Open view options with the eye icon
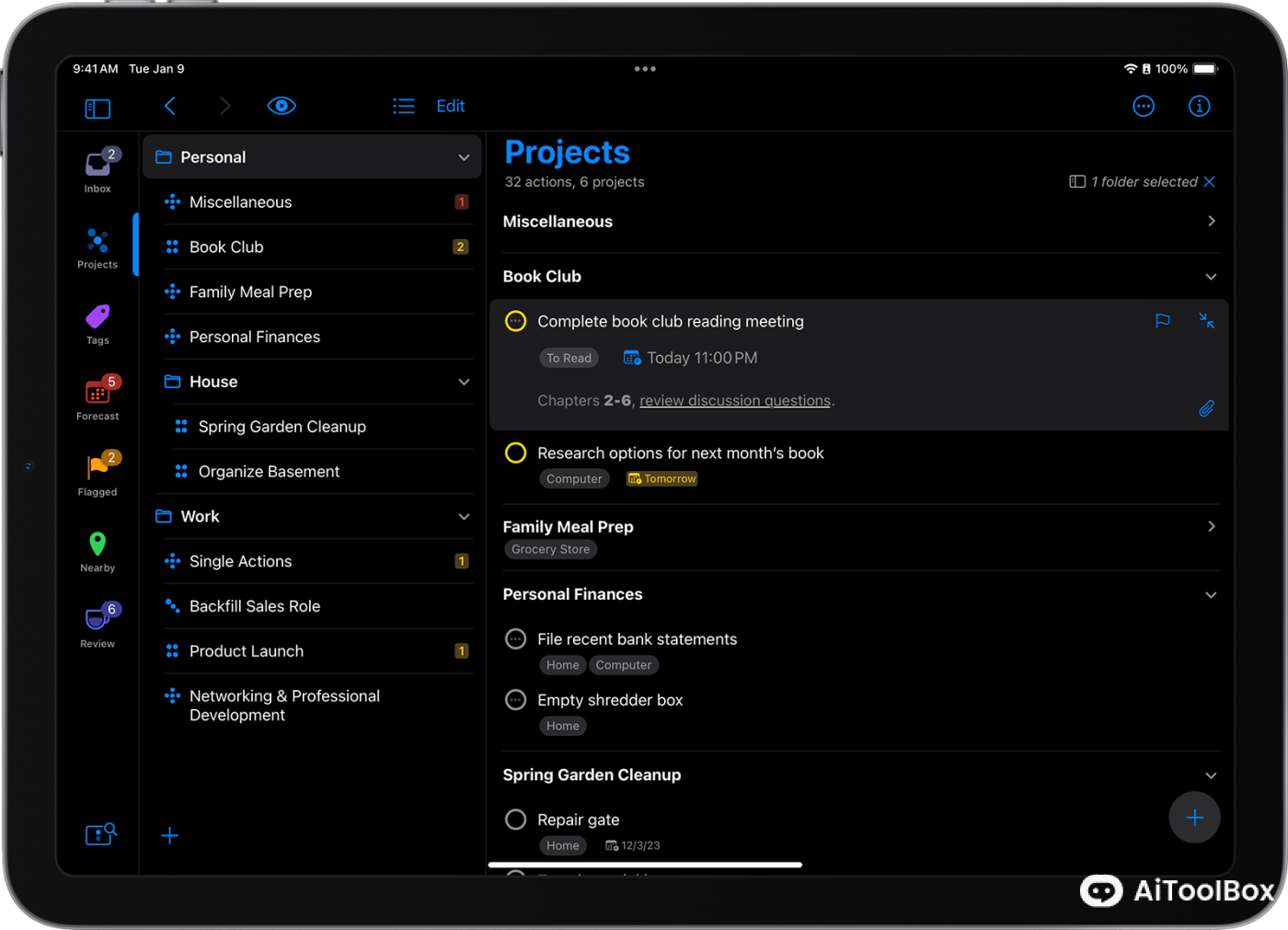 pos(282,105)
